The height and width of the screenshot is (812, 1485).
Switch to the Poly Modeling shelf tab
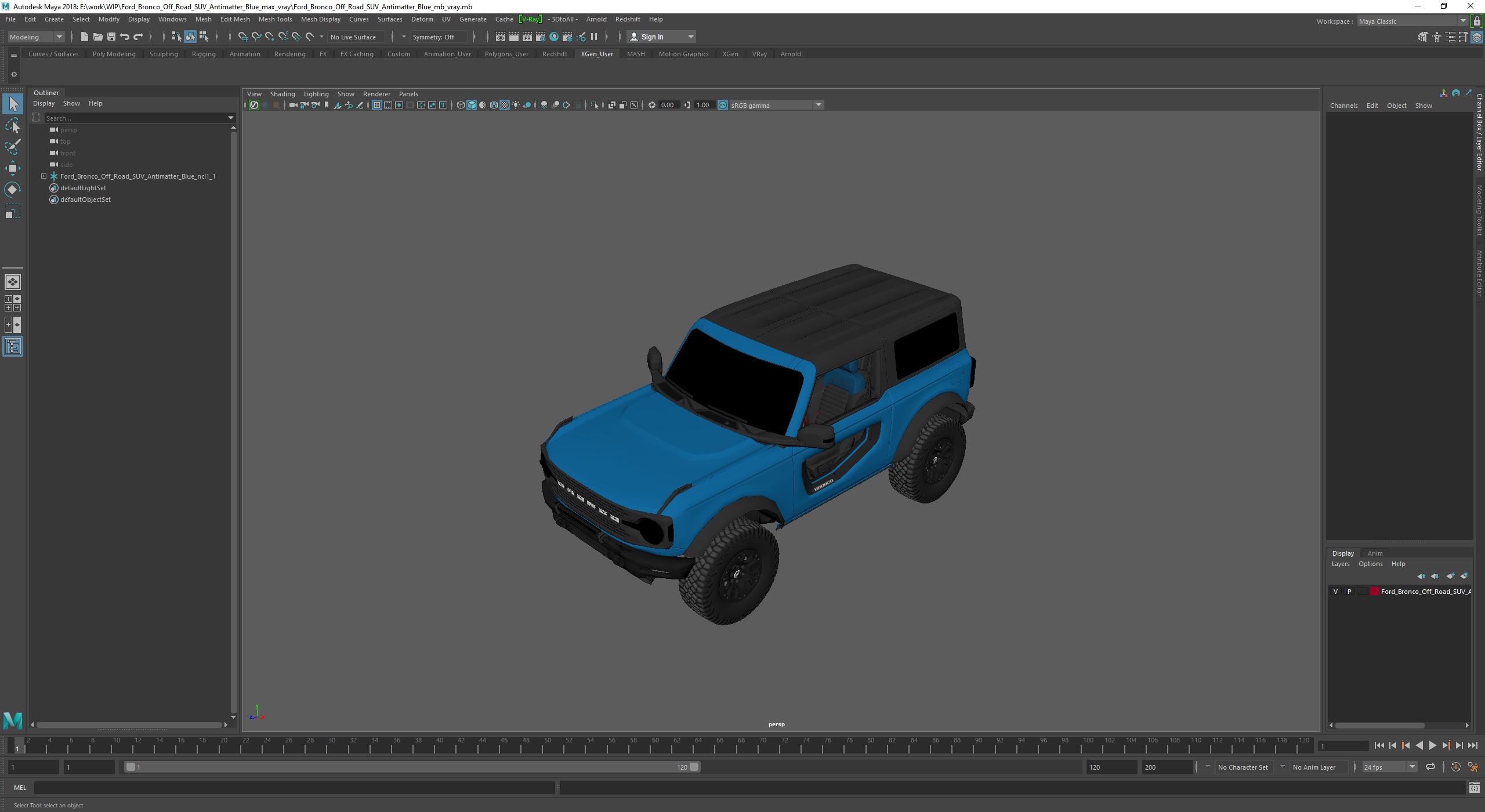pos(114,54)
